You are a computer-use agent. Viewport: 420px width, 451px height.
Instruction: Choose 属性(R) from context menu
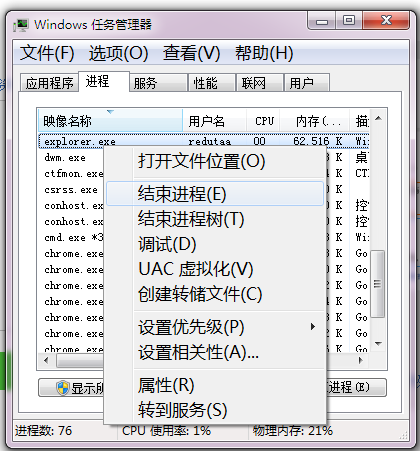click(215, 385)
